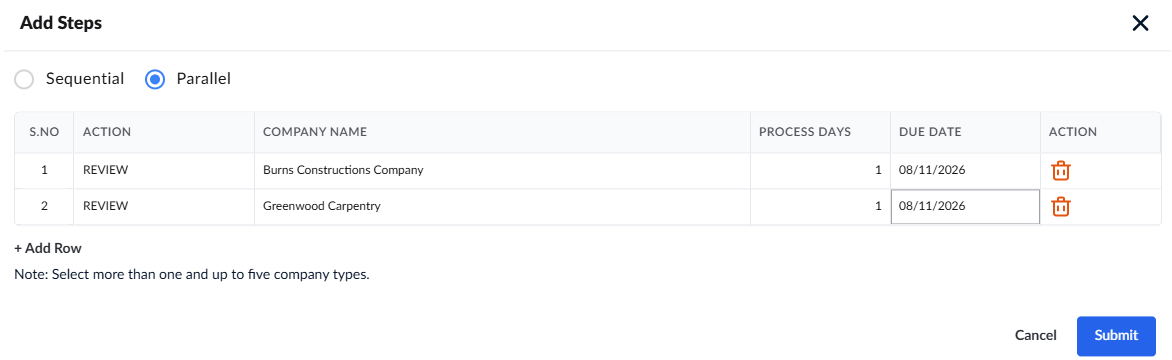1172x360 pixels.
Task: Click the + Add Row link
Action: (x=48, y=248)
